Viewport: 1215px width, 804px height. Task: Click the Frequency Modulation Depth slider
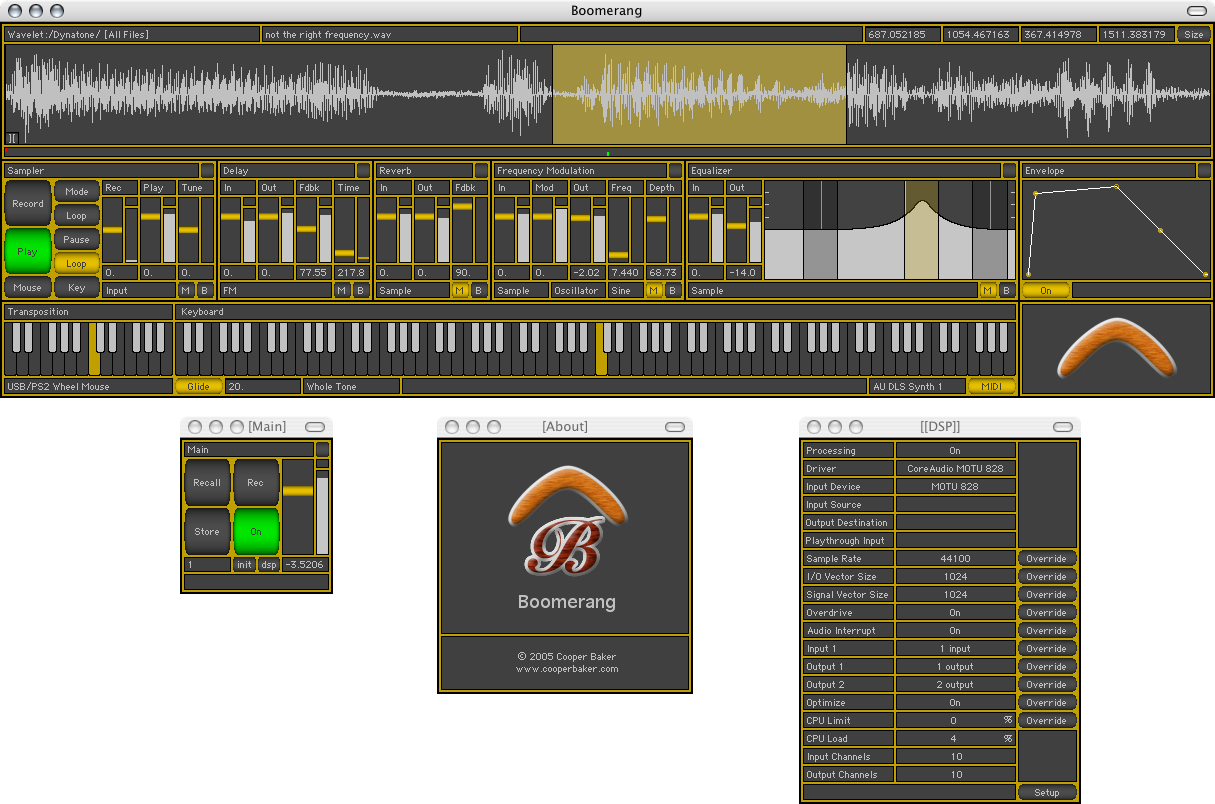coord(657,230)
